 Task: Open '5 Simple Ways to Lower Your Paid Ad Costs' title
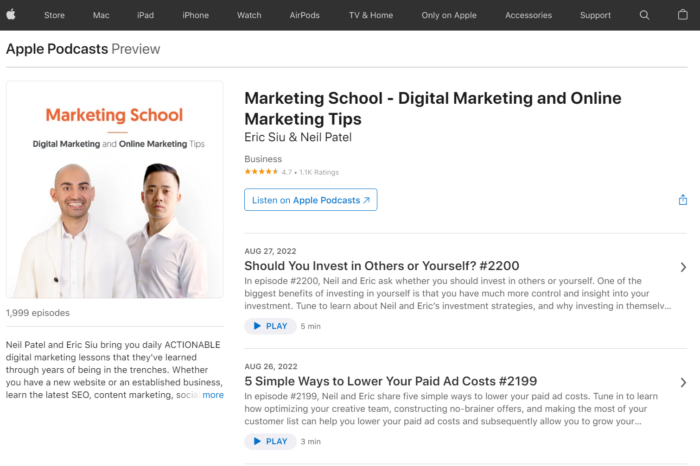pos(391,381)
